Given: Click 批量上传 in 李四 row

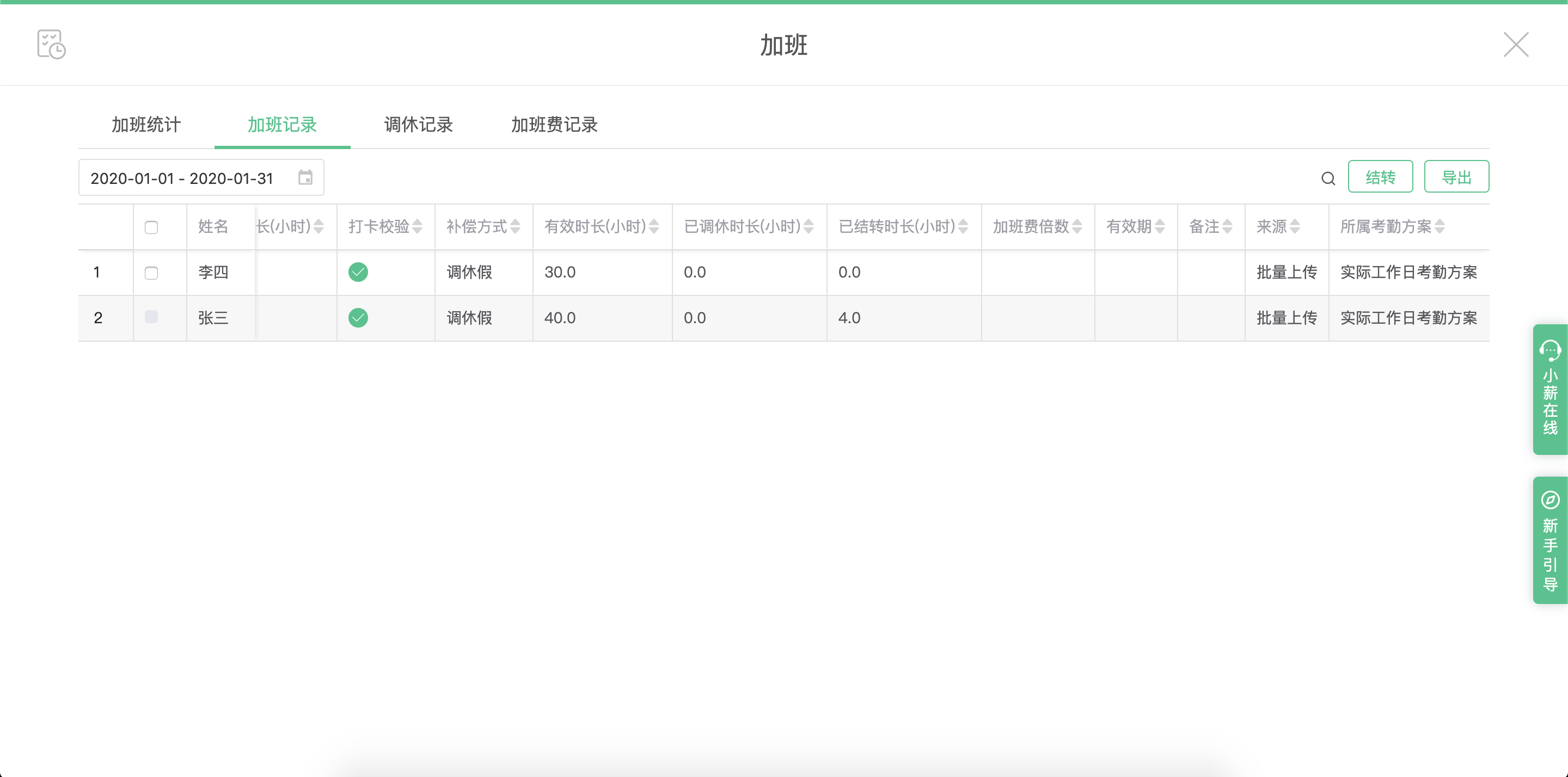Looking at the screenshot, I should pos(1287,272).
